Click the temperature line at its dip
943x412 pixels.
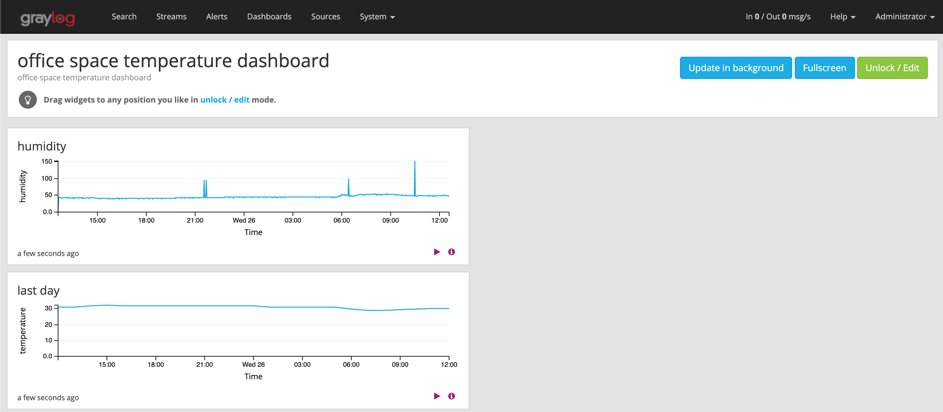coord(376,310)
